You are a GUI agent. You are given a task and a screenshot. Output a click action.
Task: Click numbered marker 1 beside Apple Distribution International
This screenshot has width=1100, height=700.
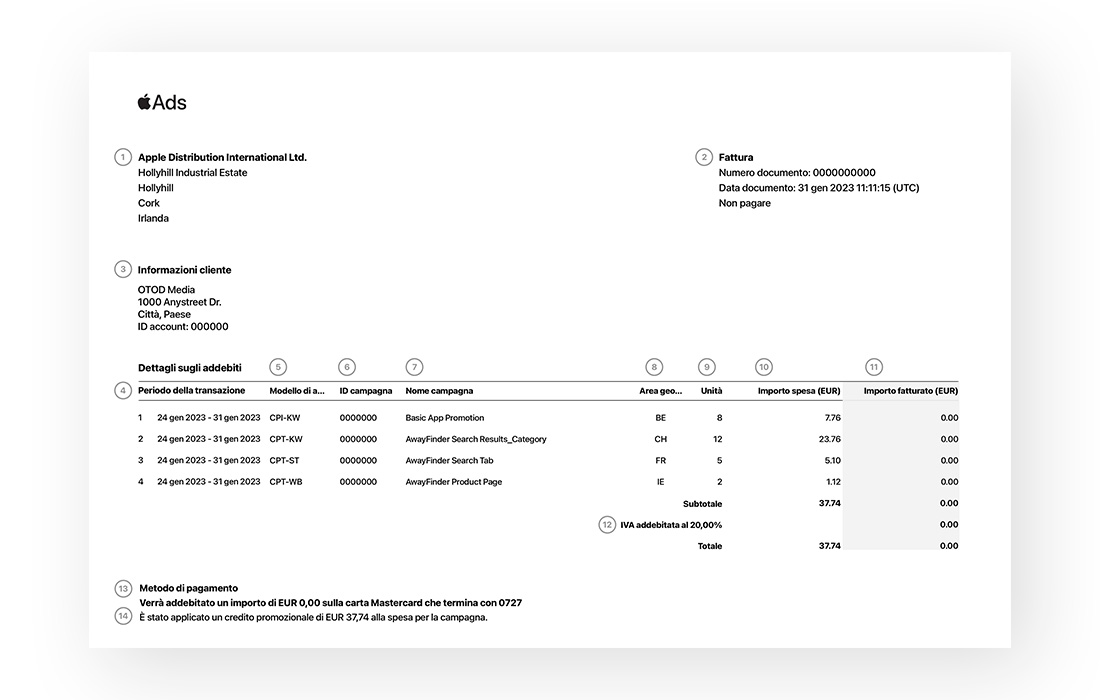click(x=123, y=157)
